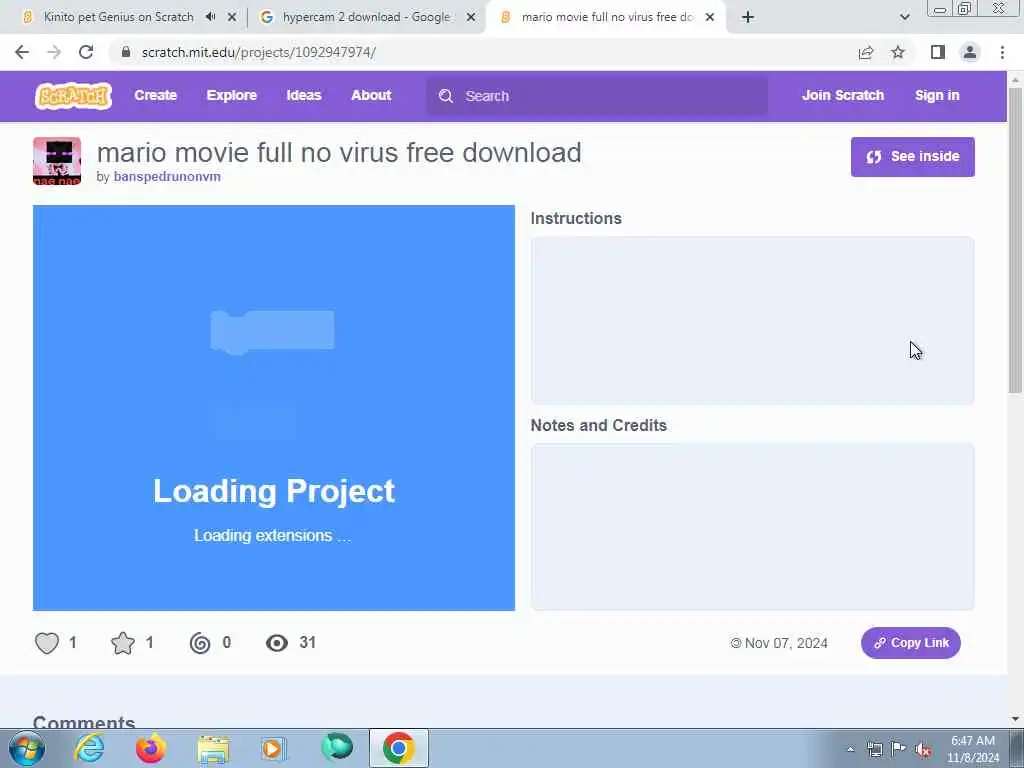Screen dimensions: 1024x768
Task: Click the scrollbar down arrow
Action: click(x=1015, y=719)
